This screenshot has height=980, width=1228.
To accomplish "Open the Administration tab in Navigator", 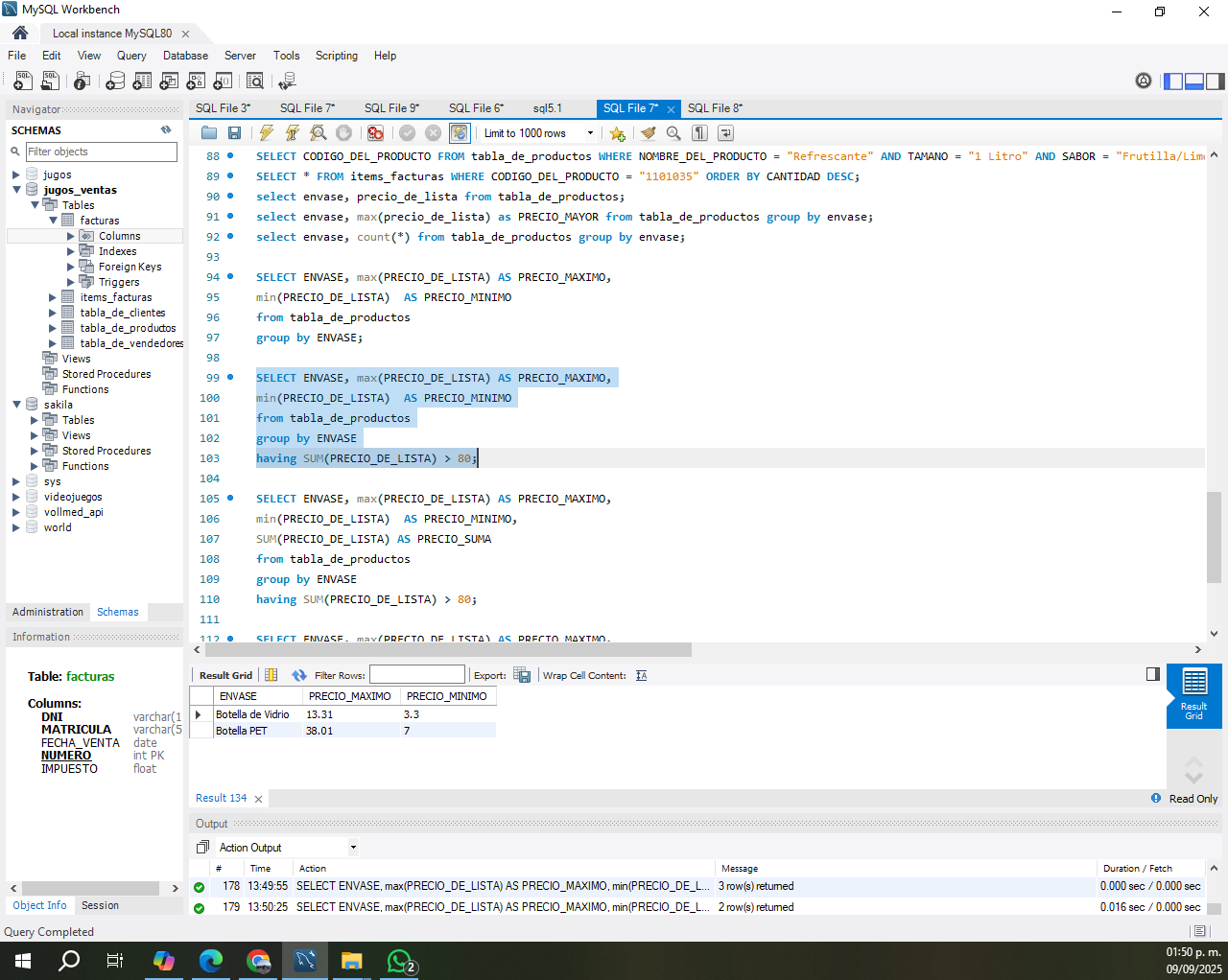I will (x=48, y=612).
